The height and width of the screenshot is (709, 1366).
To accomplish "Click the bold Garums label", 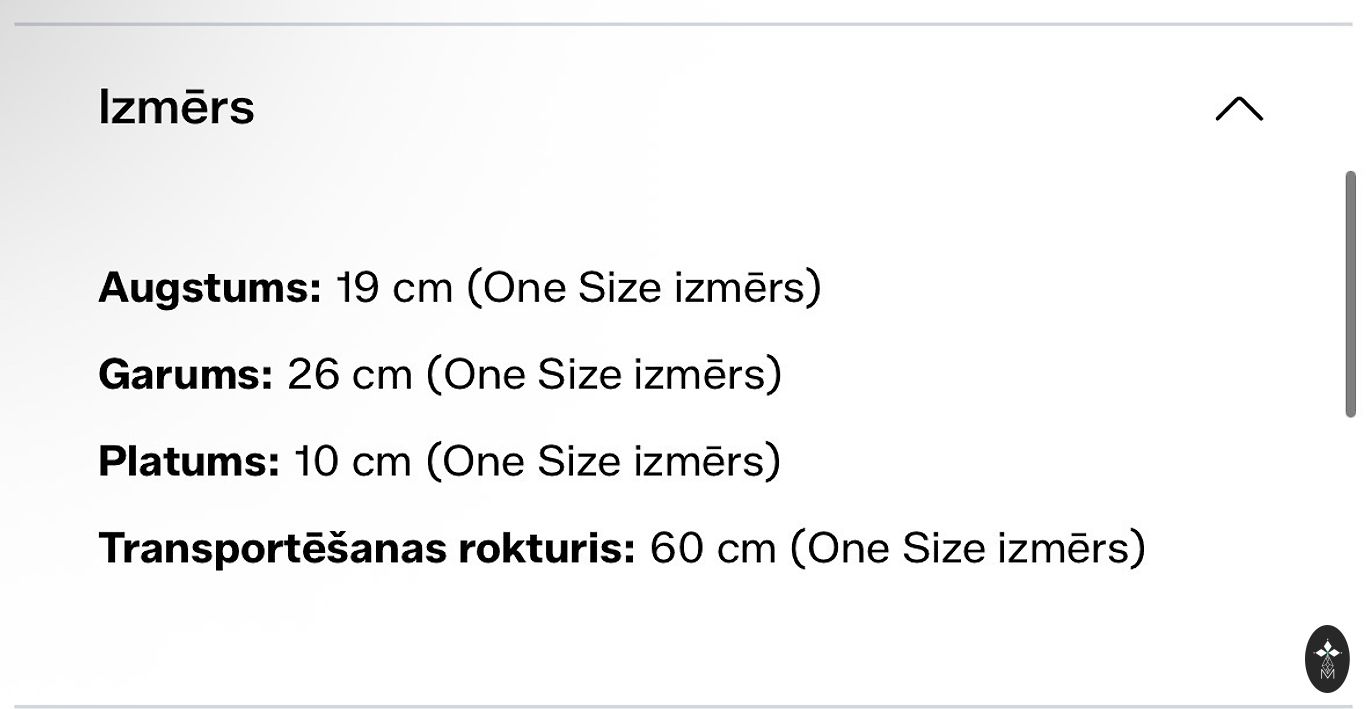I will click(185, 375).
